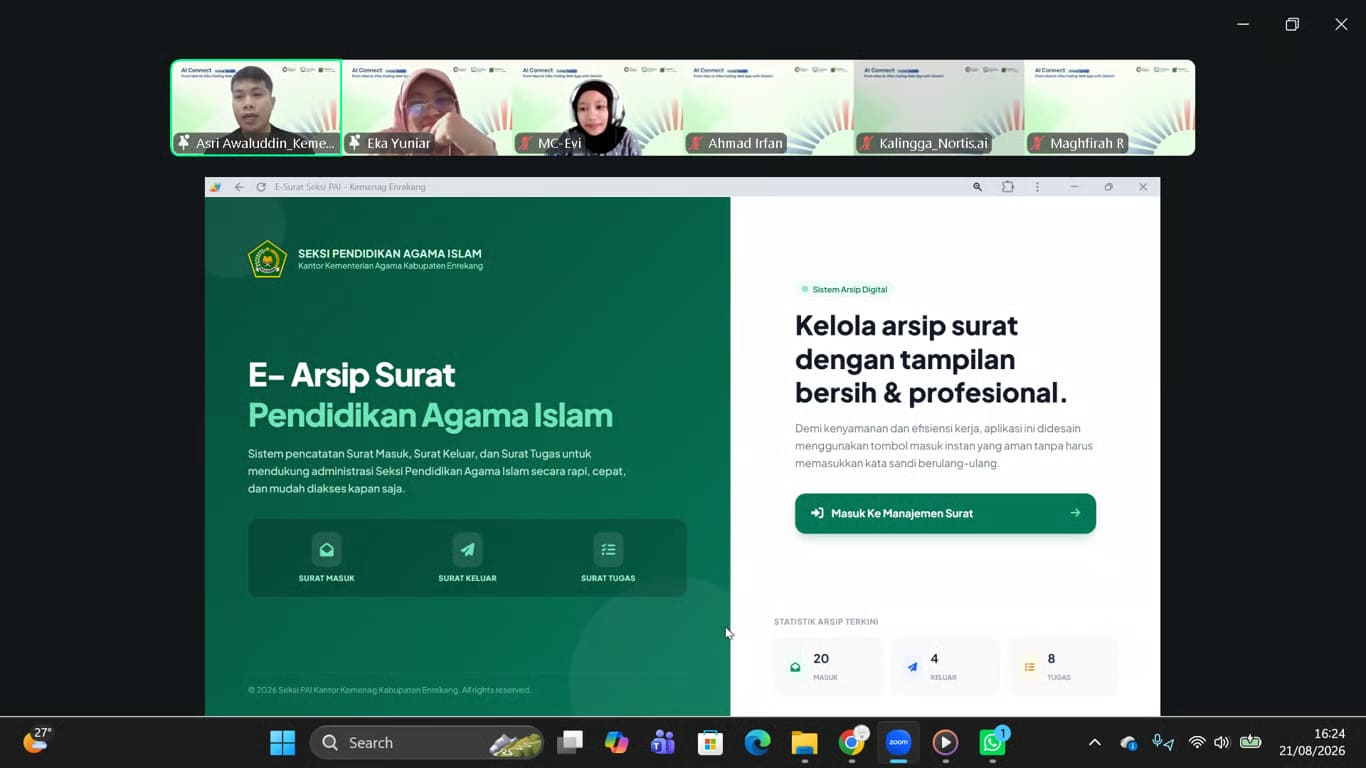1366x768 pixels.
Task: Click Surat Keluar paper-plane icon
Action: click(467, 549)
